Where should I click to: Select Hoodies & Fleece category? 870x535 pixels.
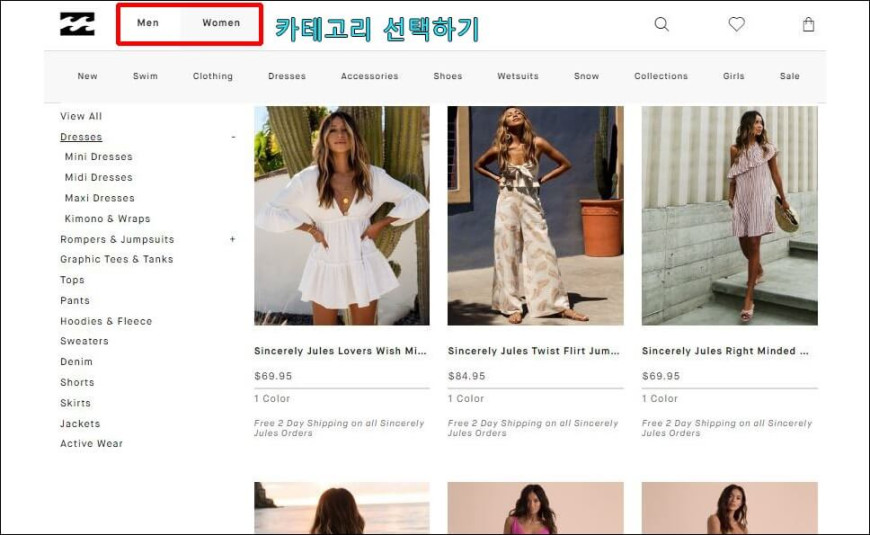coord(106,321)
